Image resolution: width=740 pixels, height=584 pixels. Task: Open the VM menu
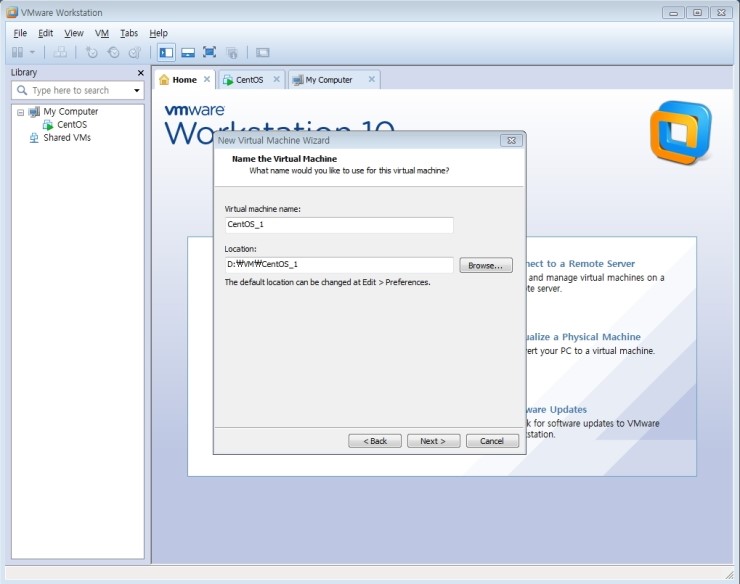click(101, 33)
